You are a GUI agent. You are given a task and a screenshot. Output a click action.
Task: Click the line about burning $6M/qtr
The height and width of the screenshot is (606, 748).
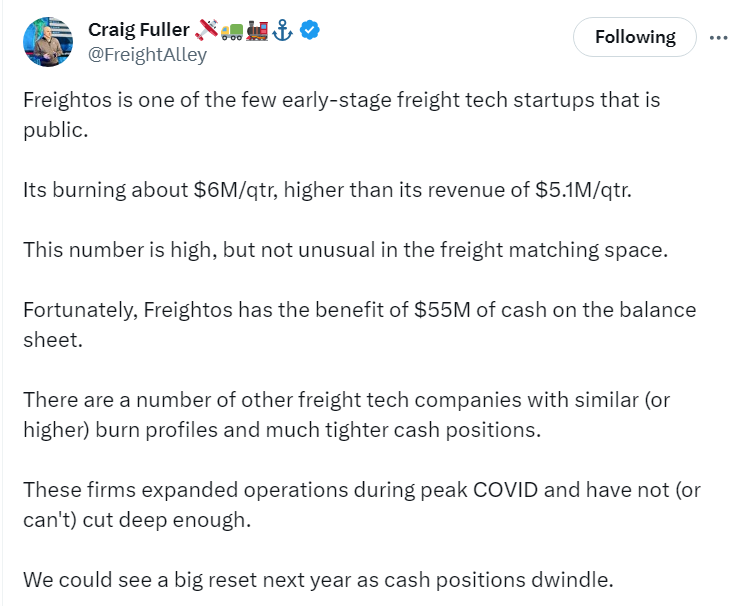[327, 190]
